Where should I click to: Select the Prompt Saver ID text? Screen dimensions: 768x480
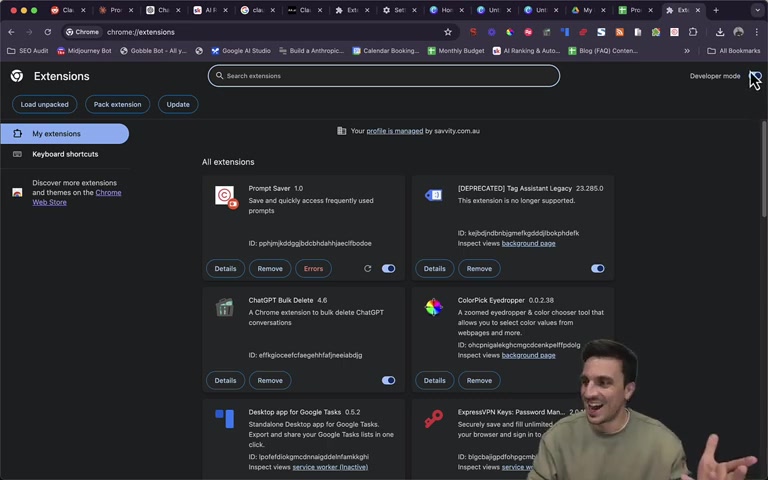click(x=310, y=243)
